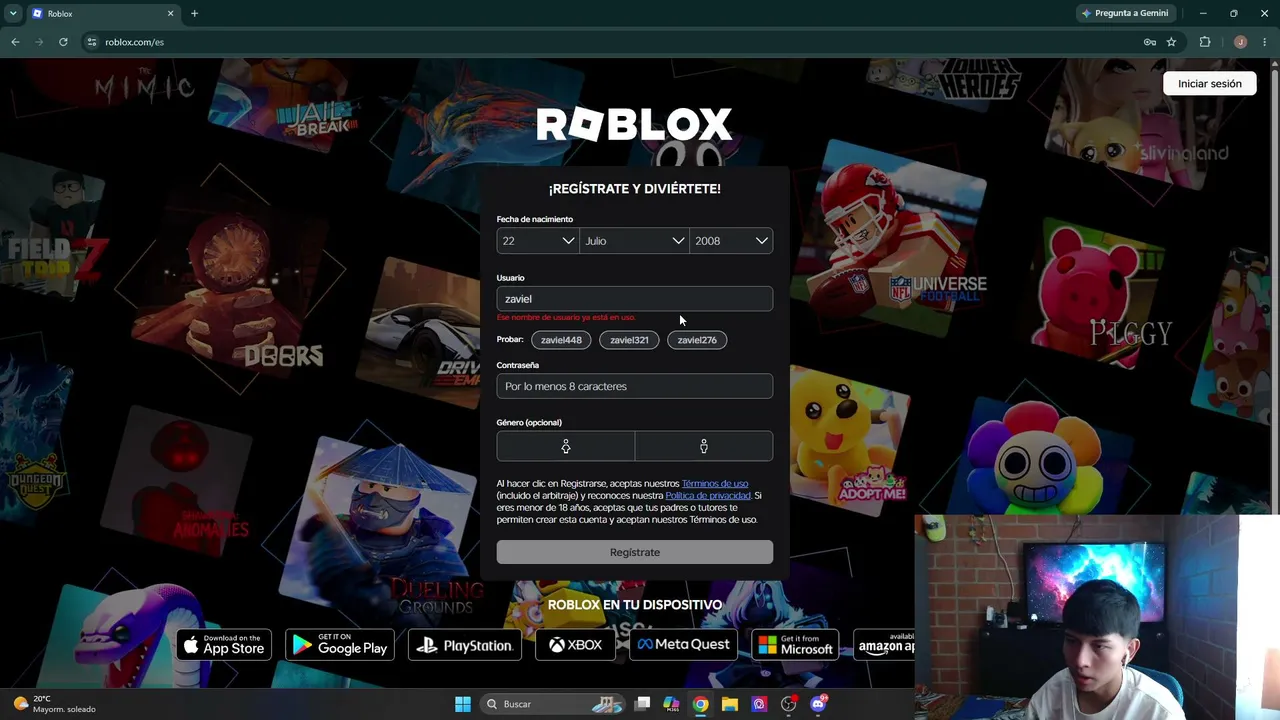Launch Microsoft 365 Copilot from the taskbar

click(x=671, y=704)
